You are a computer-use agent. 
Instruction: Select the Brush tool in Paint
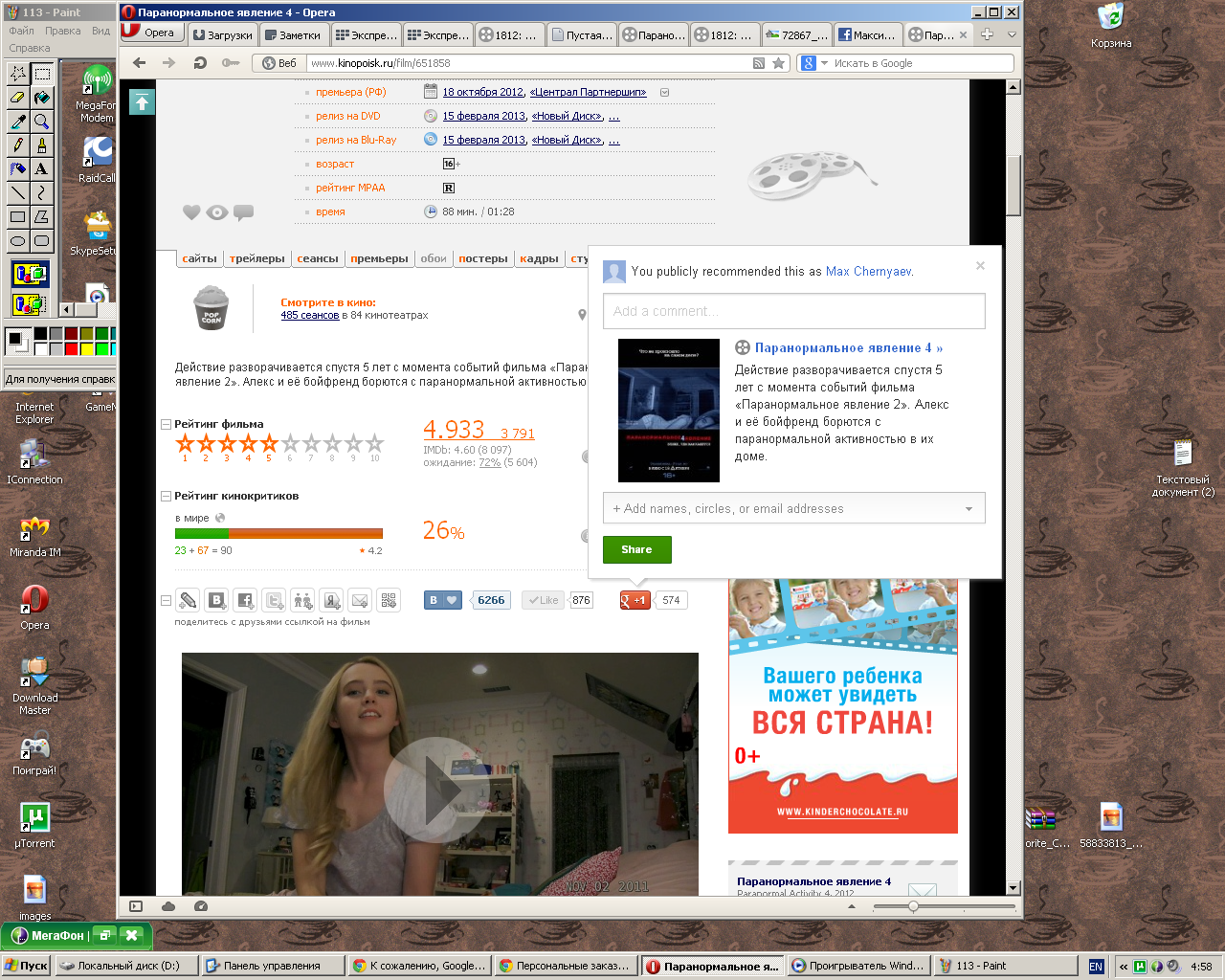point(42,145)
